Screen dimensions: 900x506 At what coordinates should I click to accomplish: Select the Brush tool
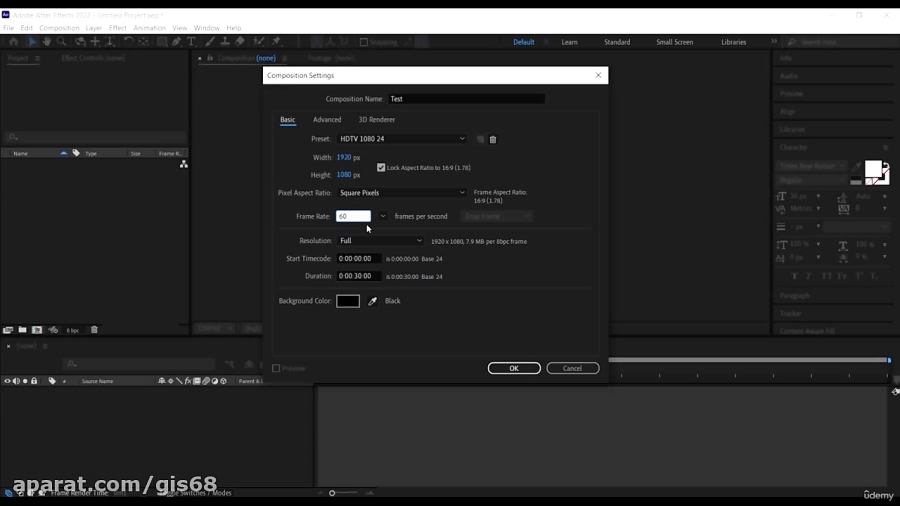[x=210, y=41]
